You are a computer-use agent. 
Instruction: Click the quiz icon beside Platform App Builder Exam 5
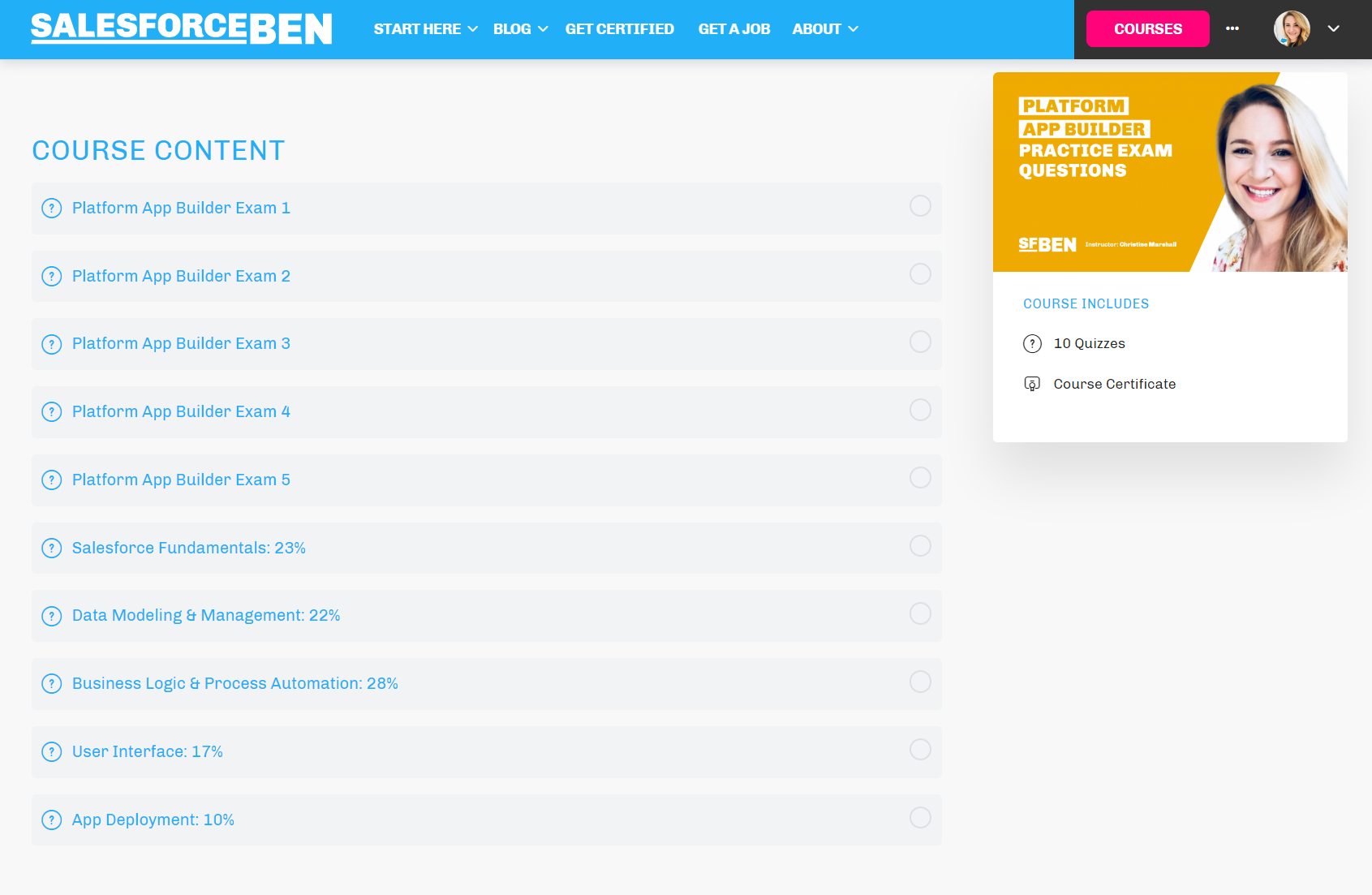tap(52, 480)
